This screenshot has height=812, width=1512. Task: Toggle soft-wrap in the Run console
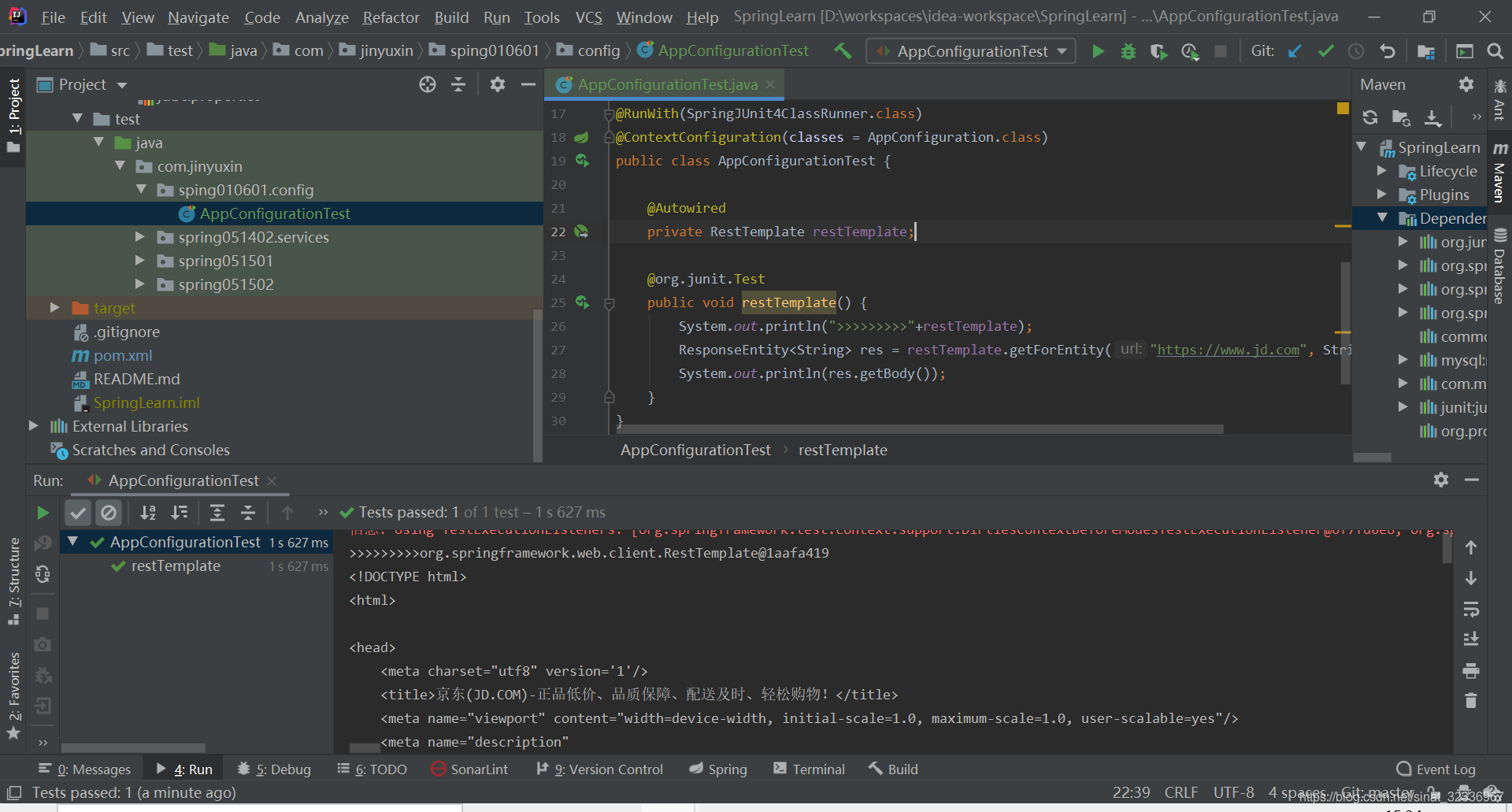1470,610
